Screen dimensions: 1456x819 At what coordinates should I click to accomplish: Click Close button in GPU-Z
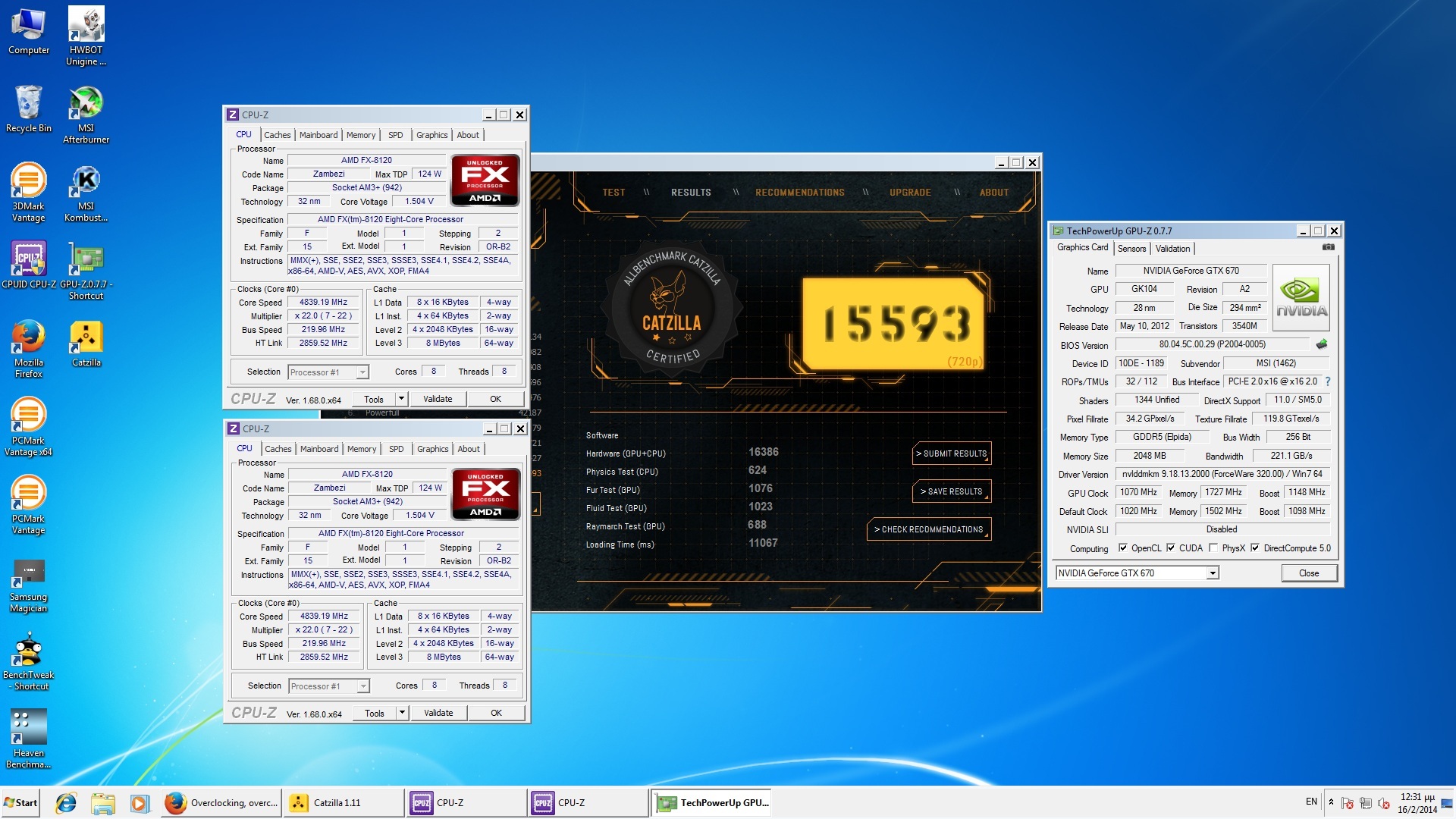pyautogui.click(x=1309, y=573)
